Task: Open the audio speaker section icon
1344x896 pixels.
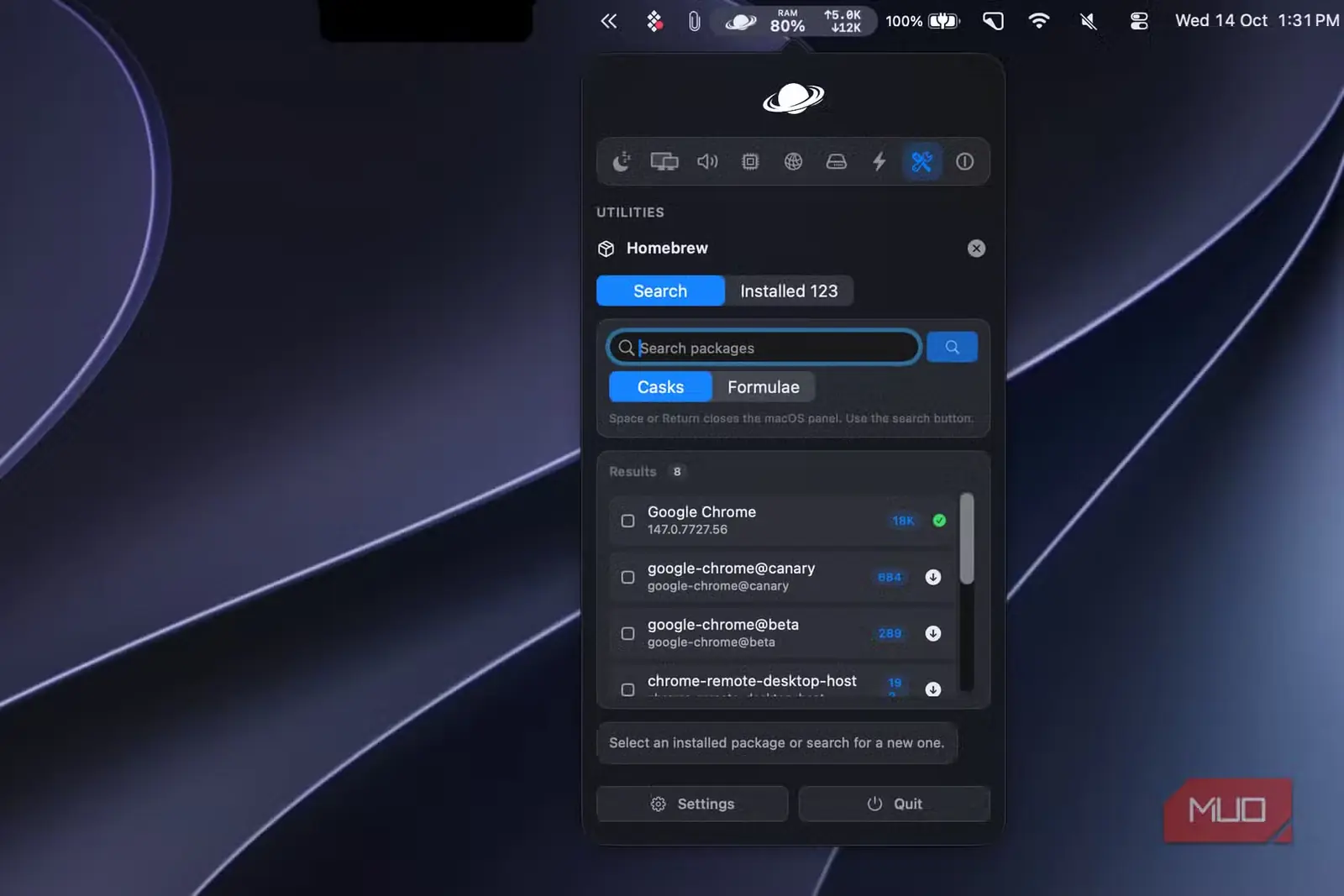Action: pos(707,161)
